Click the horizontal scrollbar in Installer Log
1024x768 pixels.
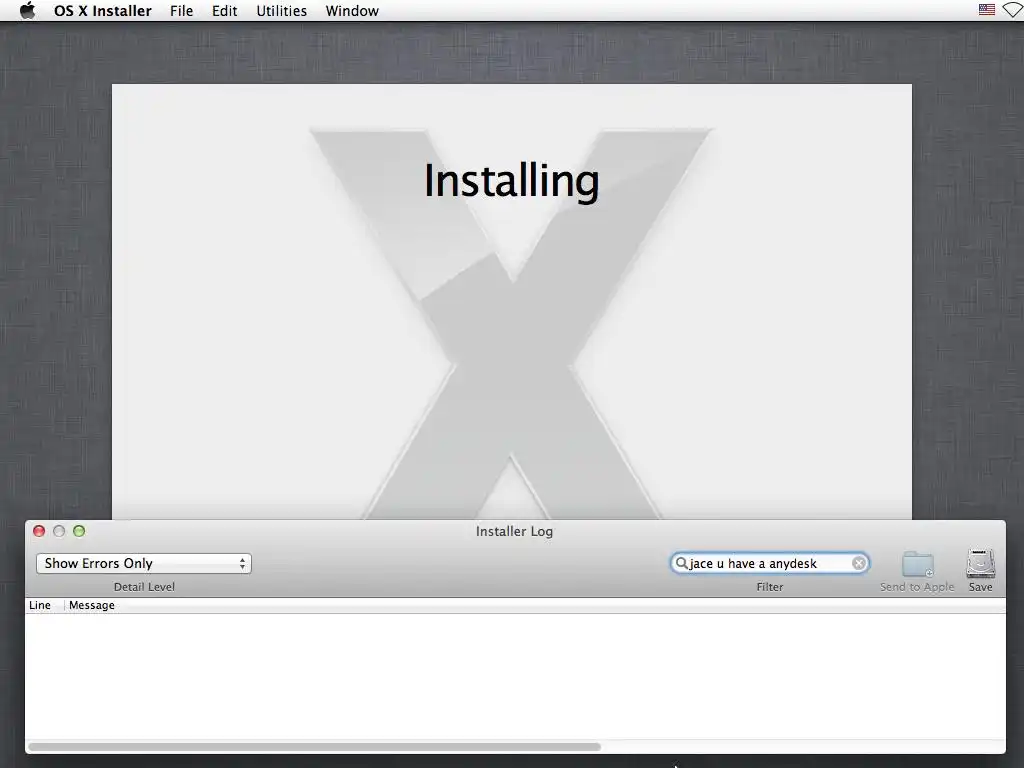(314, 746)
